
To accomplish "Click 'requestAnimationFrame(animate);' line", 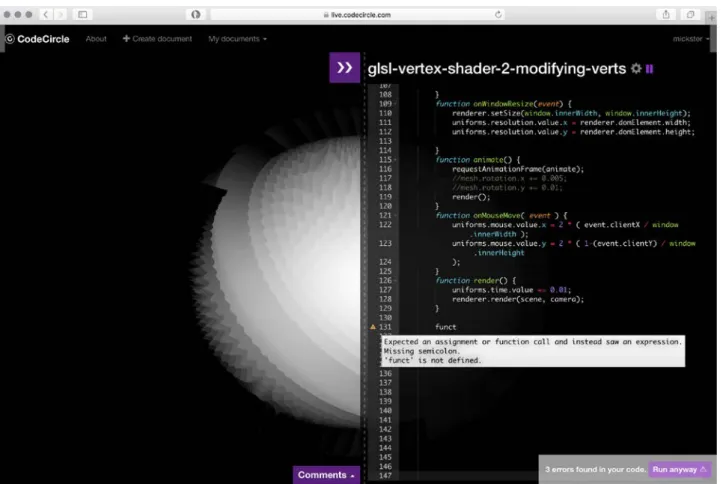I will point(518,169).
